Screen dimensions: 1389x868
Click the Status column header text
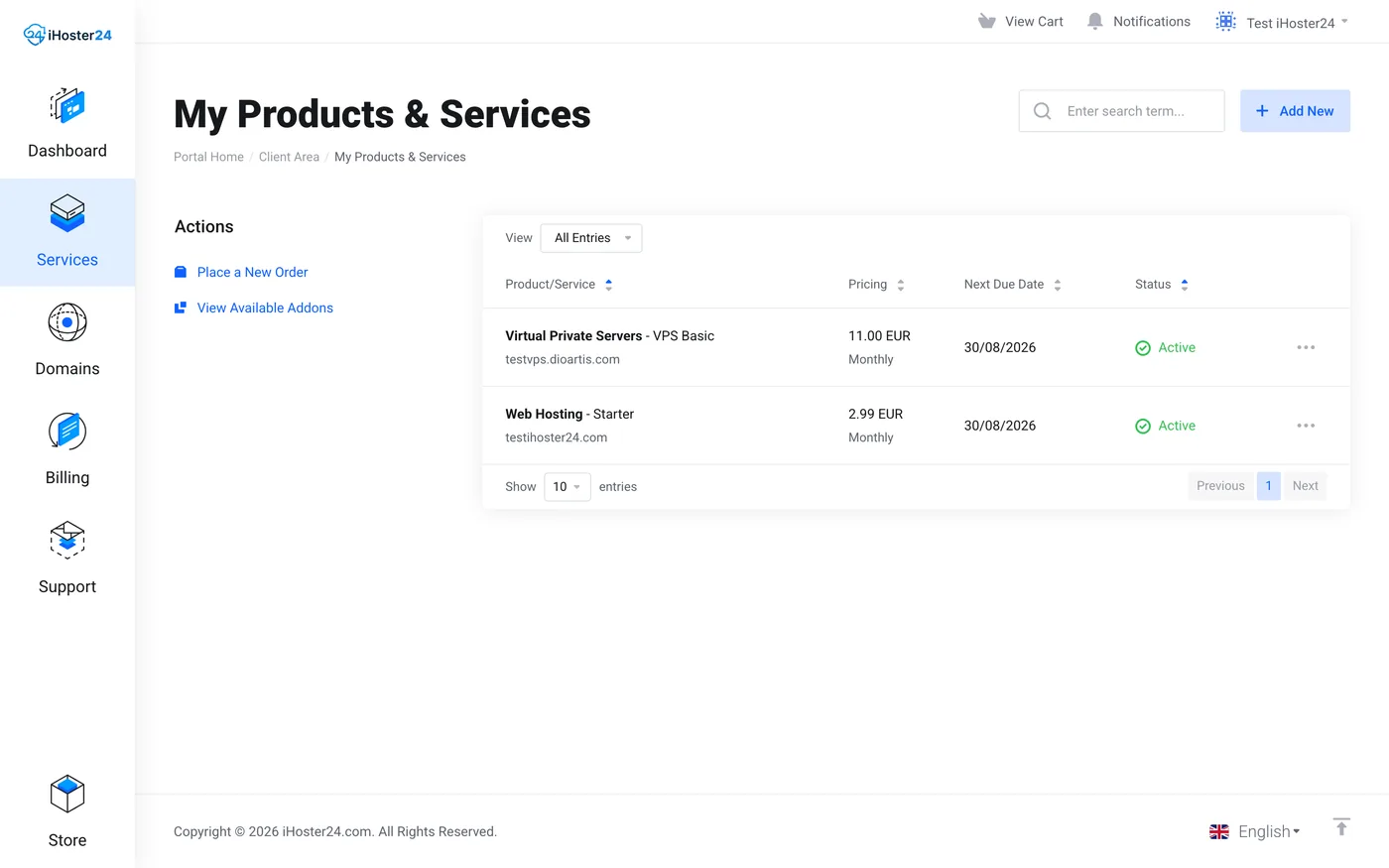(1153, 284)
